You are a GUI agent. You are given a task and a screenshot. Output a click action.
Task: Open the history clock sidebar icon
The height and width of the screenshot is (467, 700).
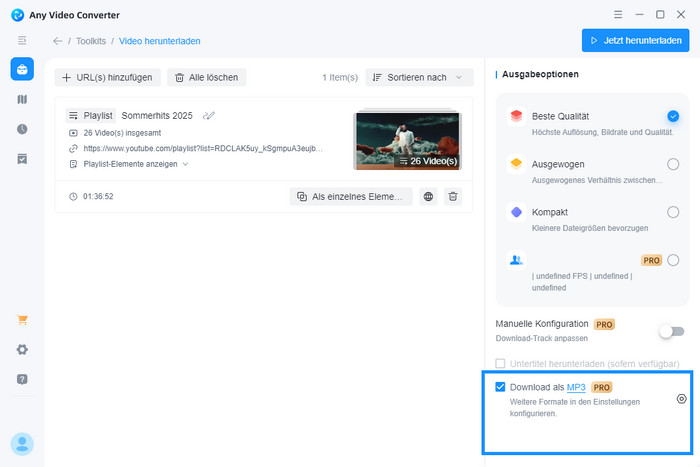click(22, 129)
